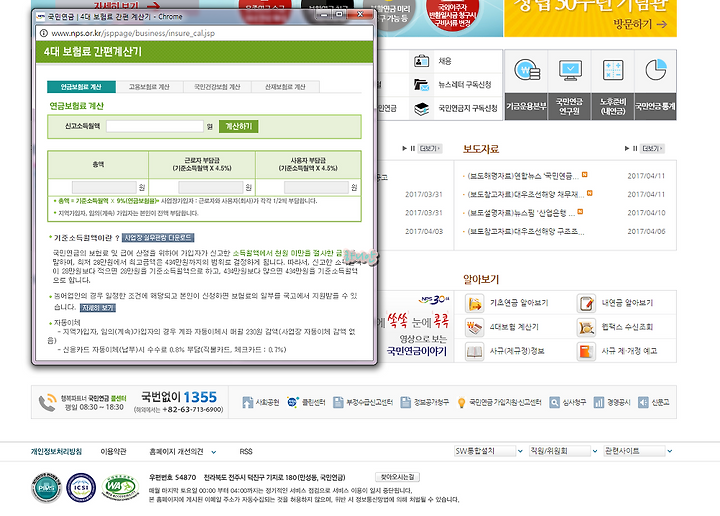This screenshot has width=720, height=516.
Task: Open the 연합뉴스 '국민연금 press release
Action: click(x=523, y=176)
